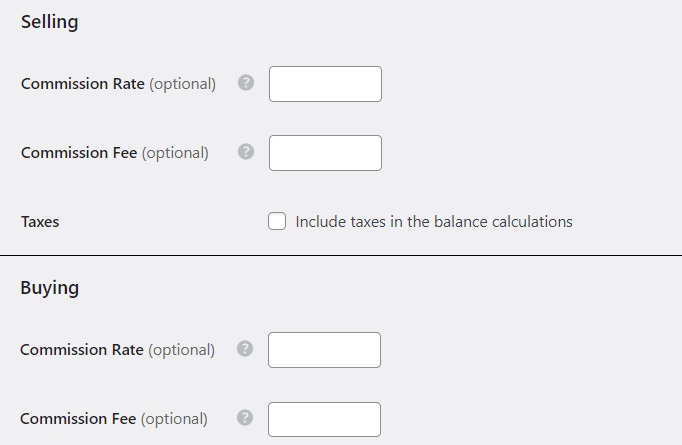Select the 'Selling' section heading

point(49,22)
